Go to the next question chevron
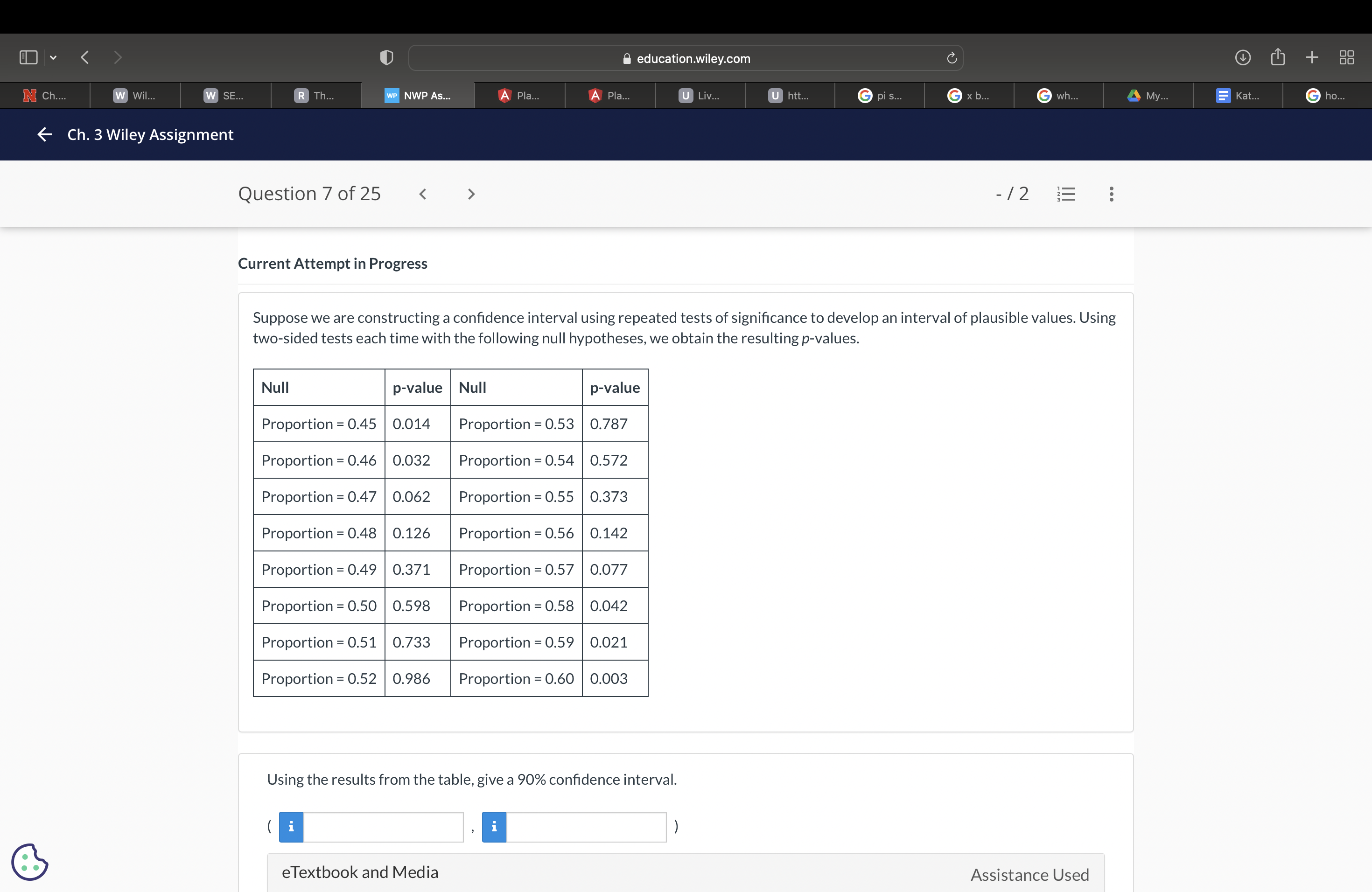The image size is (1372, 892). tap(471, 194)
